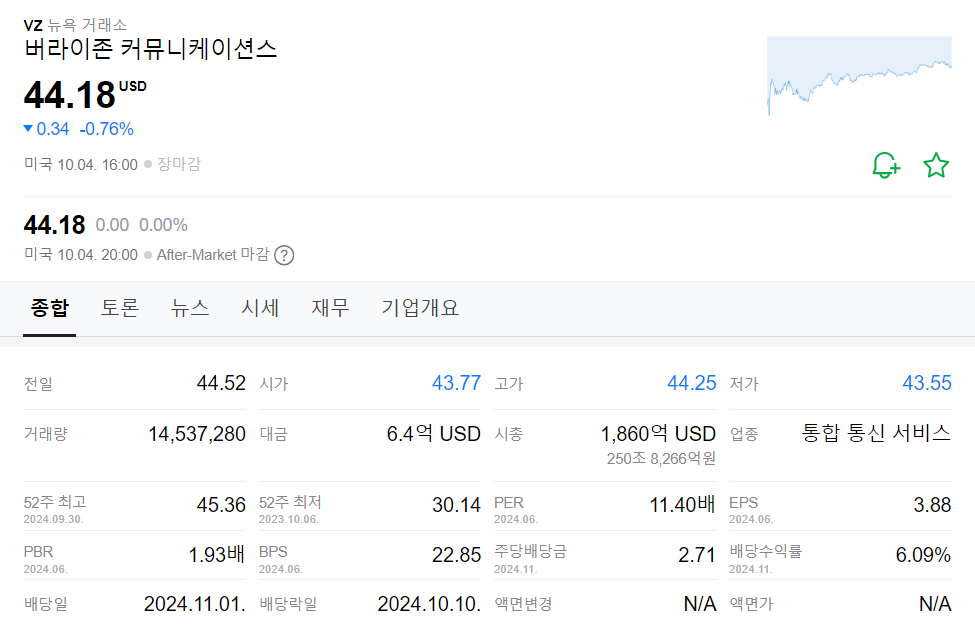Click the 거래량 value 14,537,280

point(197,434)
